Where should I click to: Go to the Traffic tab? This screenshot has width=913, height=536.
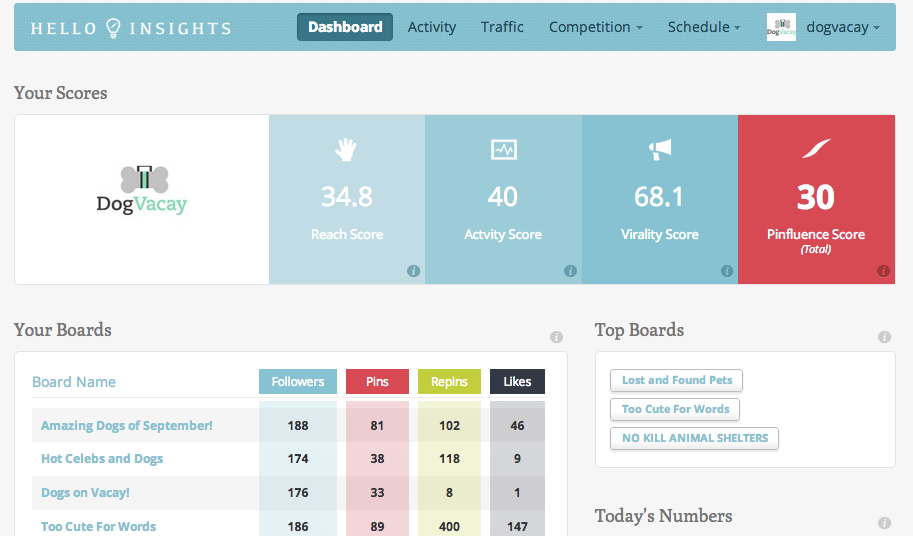click(x=502, y=27)
